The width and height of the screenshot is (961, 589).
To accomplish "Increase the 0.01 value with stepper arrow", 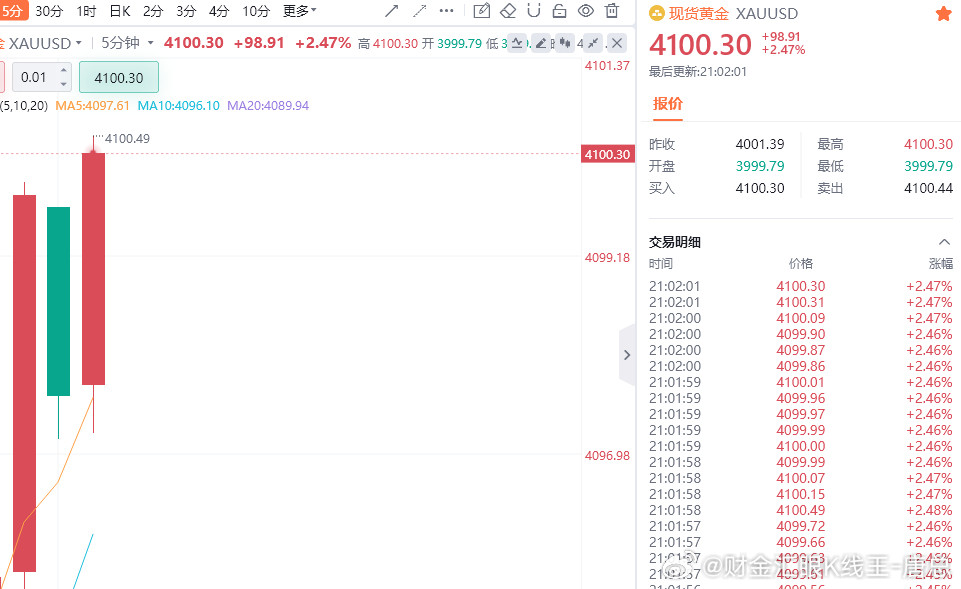I will point(62,70).
